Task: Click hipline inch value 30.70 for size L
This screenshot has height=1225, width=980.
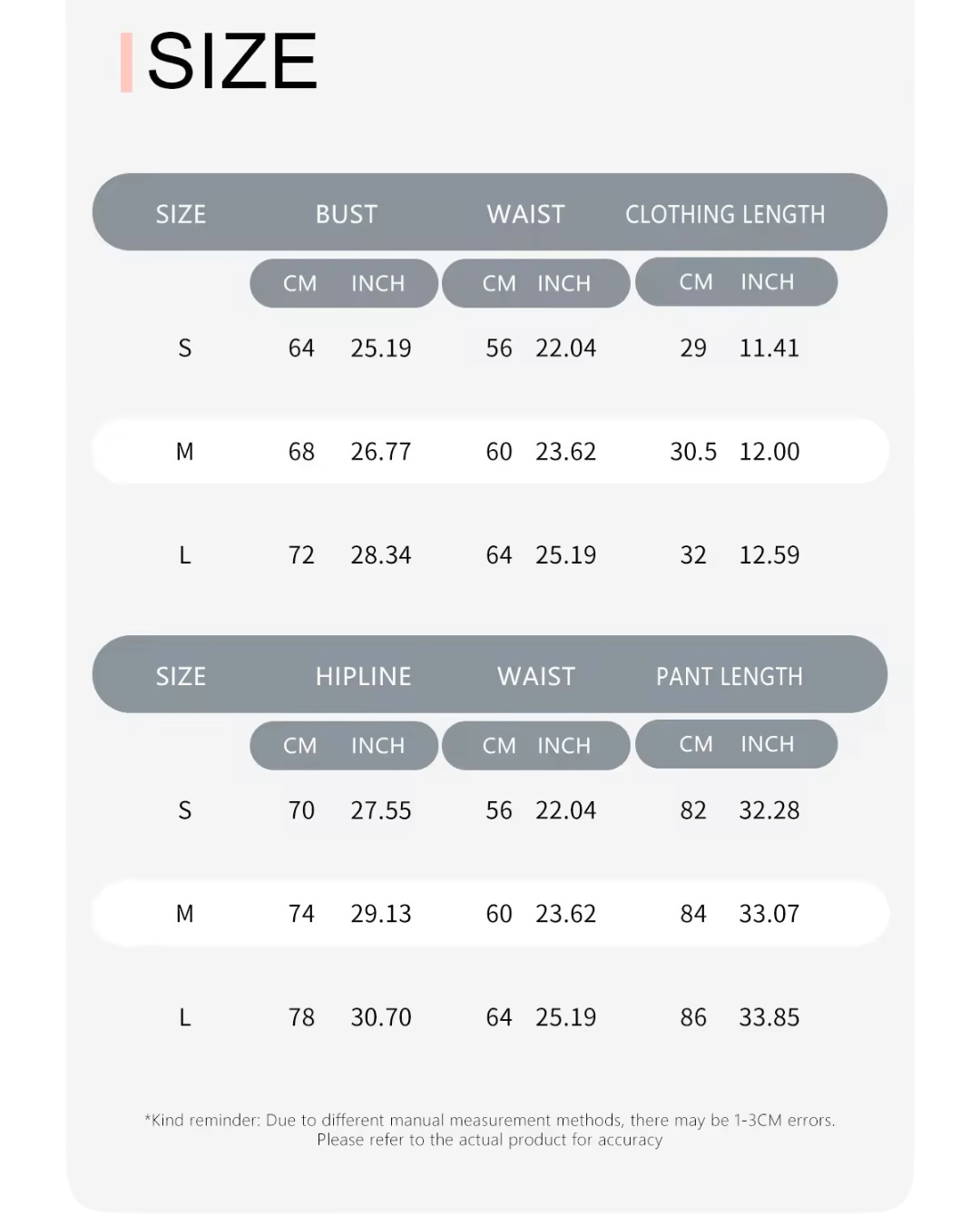Action: (x=381, y=1016)
